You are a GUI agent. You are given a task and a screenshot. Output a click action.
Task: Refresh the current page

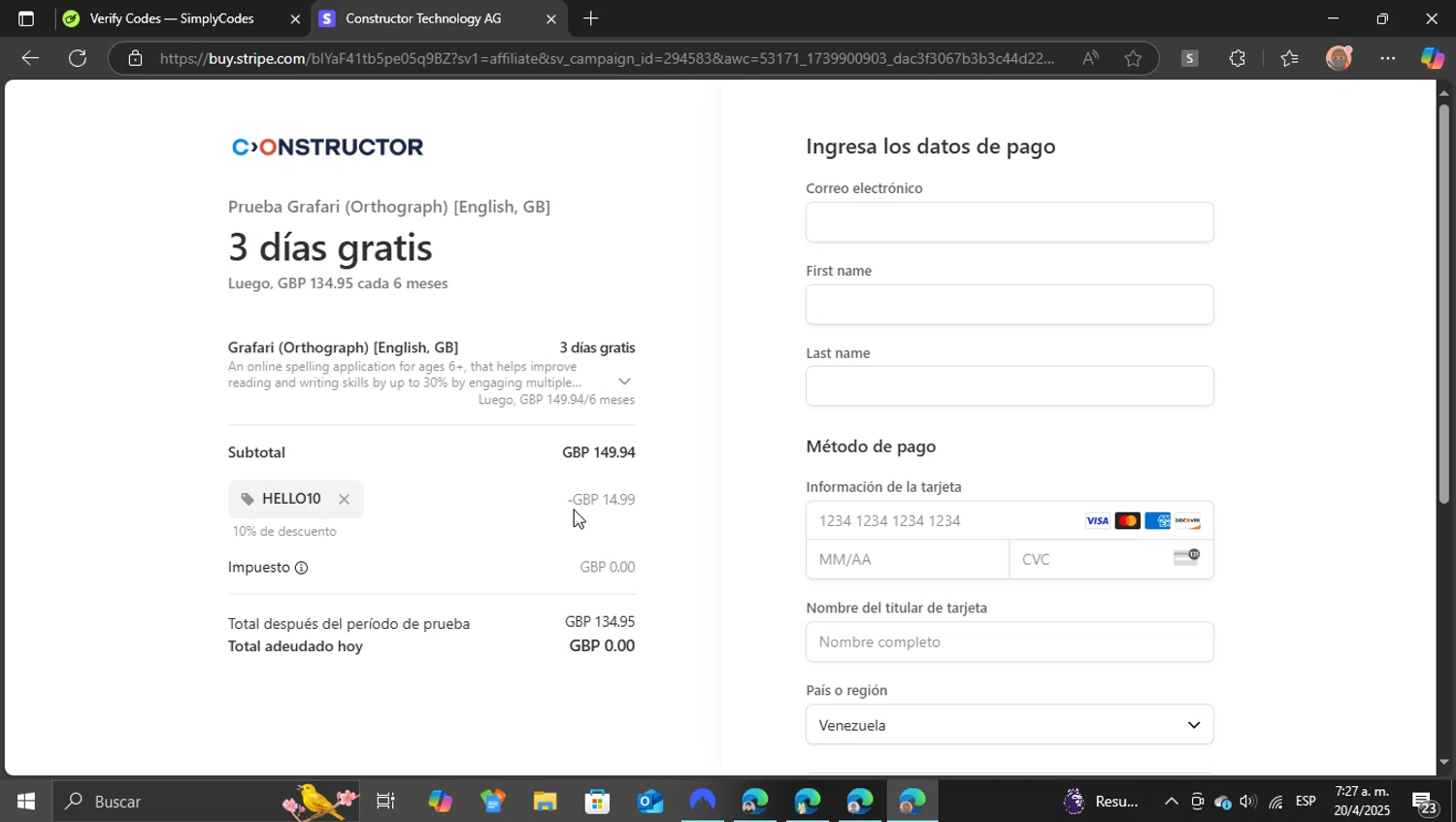pos(78,58)
